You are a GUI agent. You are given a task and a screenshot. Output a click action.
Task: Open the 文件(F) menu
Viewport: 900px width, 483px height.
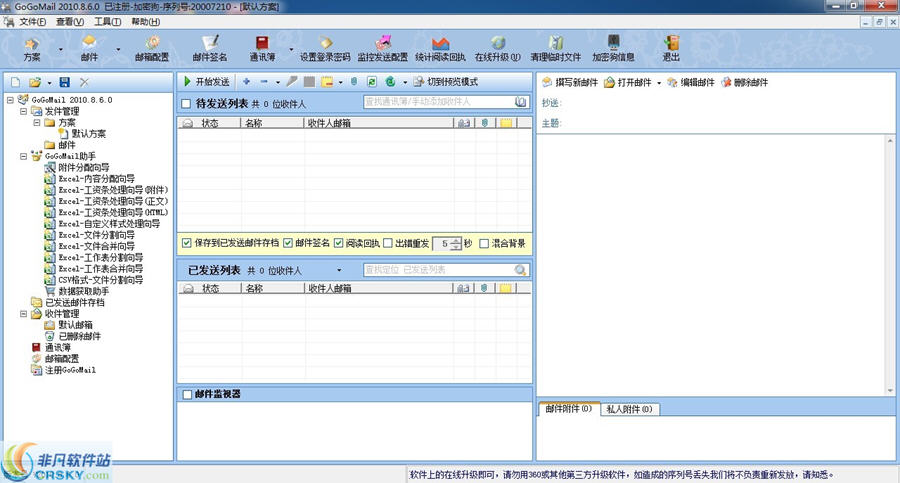click(x=33, y=22)
